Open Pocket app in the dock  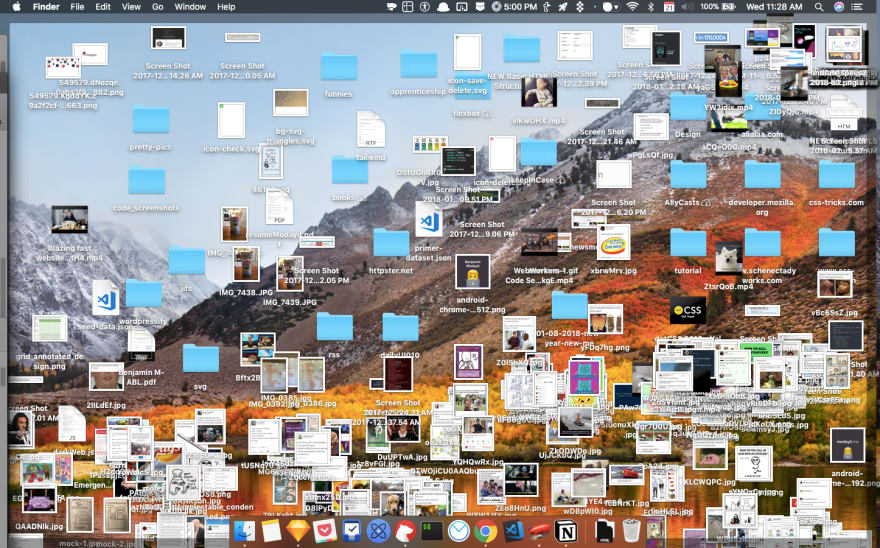pyautogui.click(x=324, y=532)
